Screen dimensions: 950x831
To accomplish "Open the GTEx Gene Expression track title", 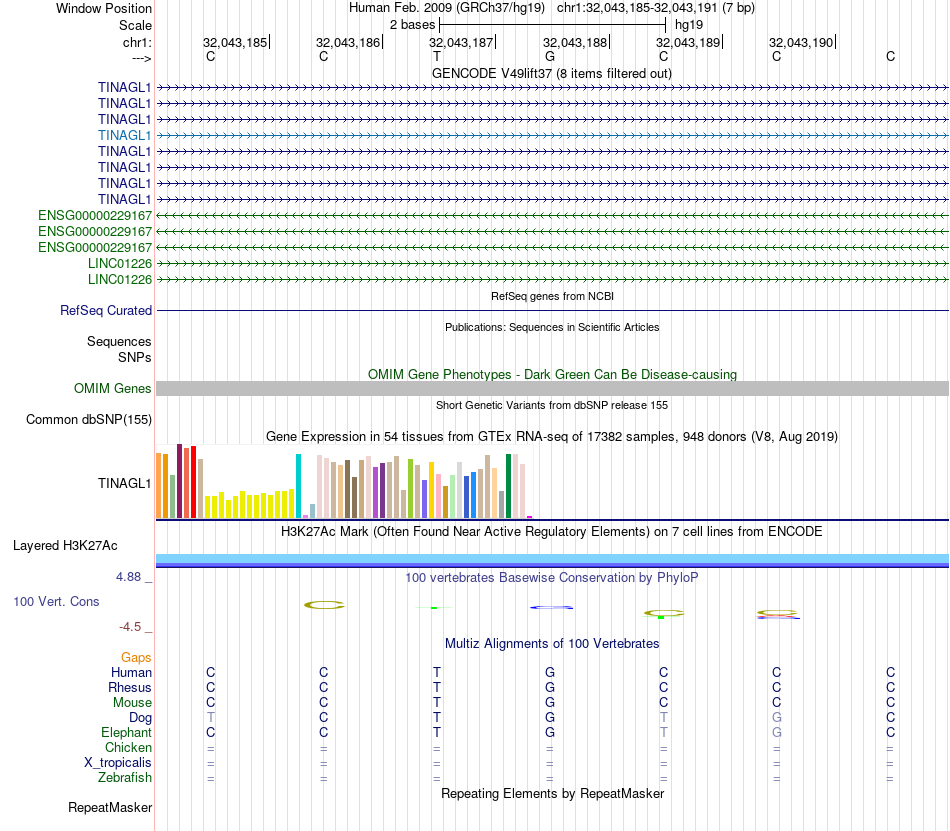I will 552,437.
